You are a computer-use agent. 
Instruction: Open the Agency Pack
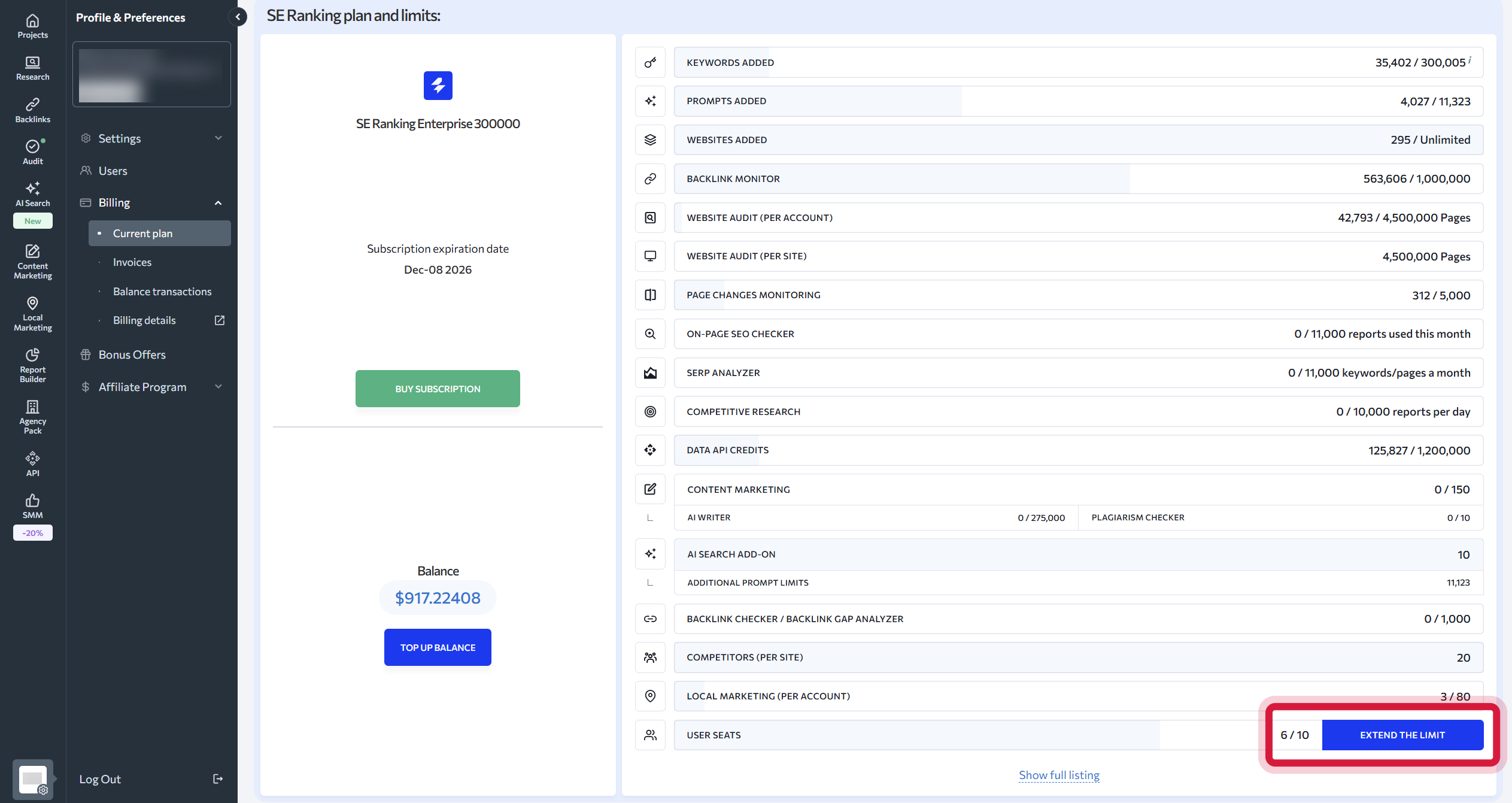32,417
